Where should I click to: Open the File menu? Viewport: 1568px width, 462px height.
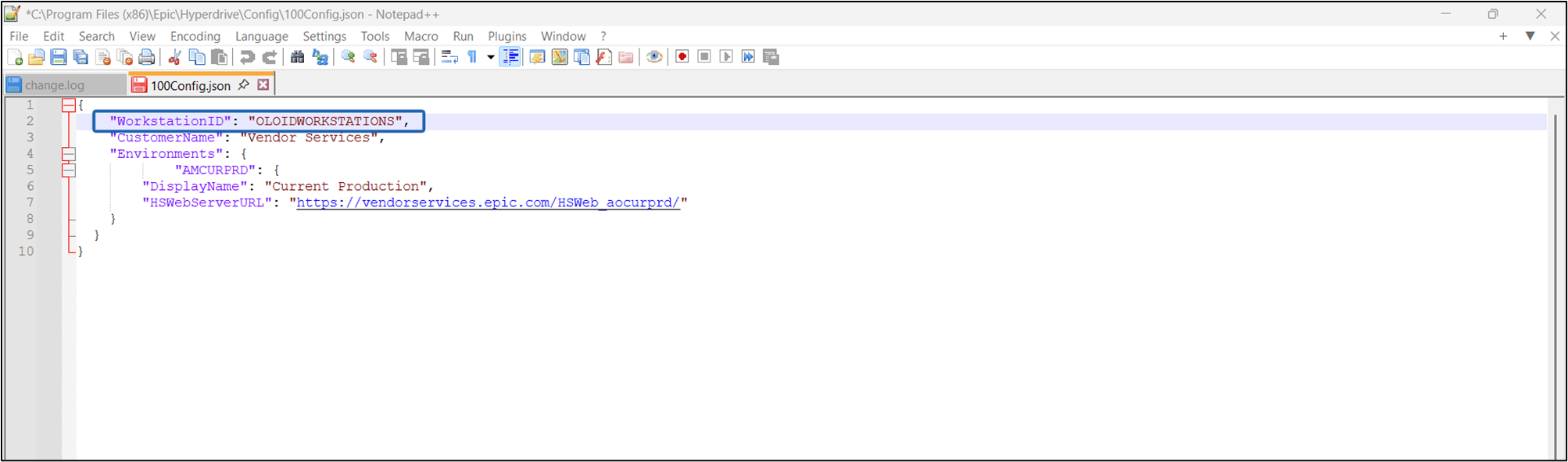(x=19, y=36)
